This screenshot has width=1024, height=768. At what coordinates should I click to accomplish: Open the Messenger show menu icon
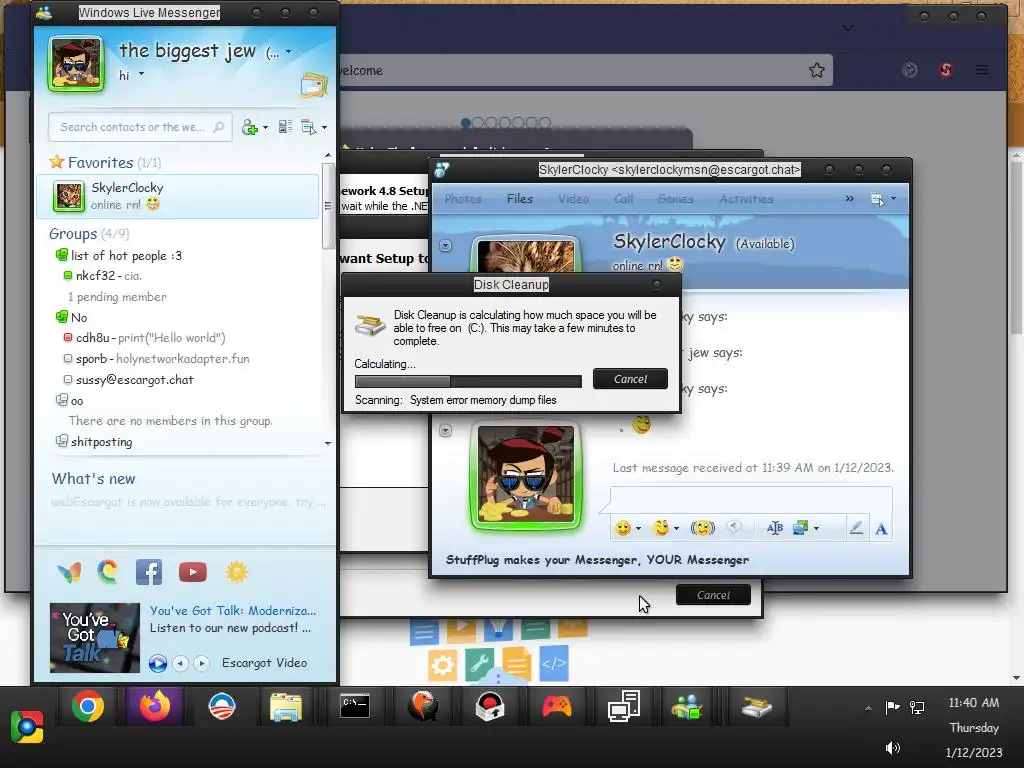308,127
